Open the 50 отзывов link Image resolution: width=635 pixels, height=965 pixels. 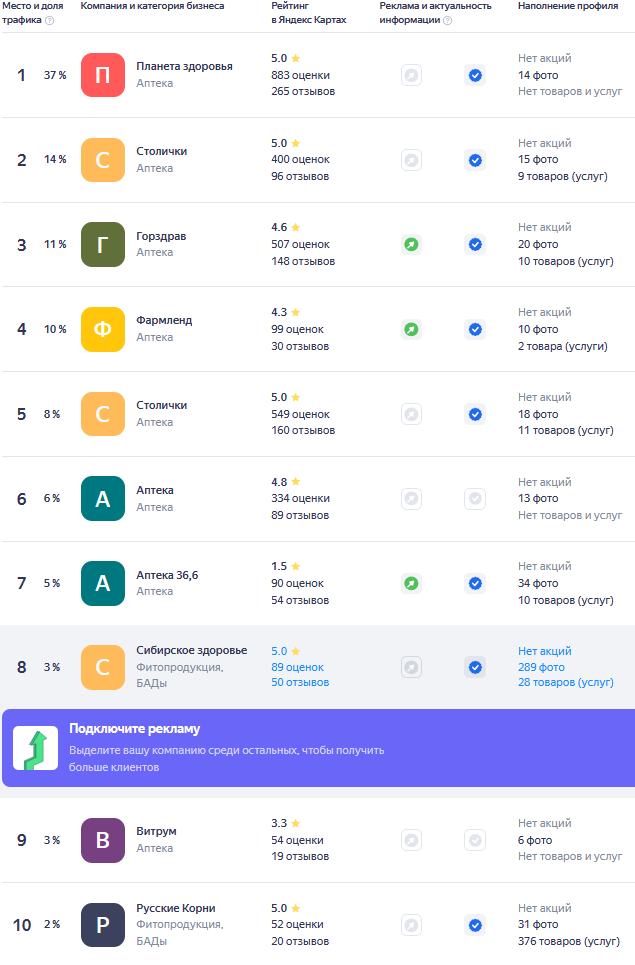(x=300, y=683)
